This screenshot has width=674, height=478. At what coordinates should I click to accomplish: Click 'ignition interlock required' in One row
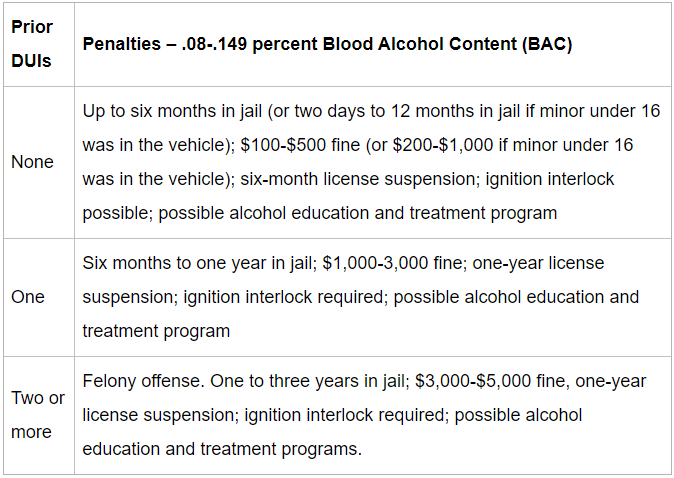click(x=283, y=297)
